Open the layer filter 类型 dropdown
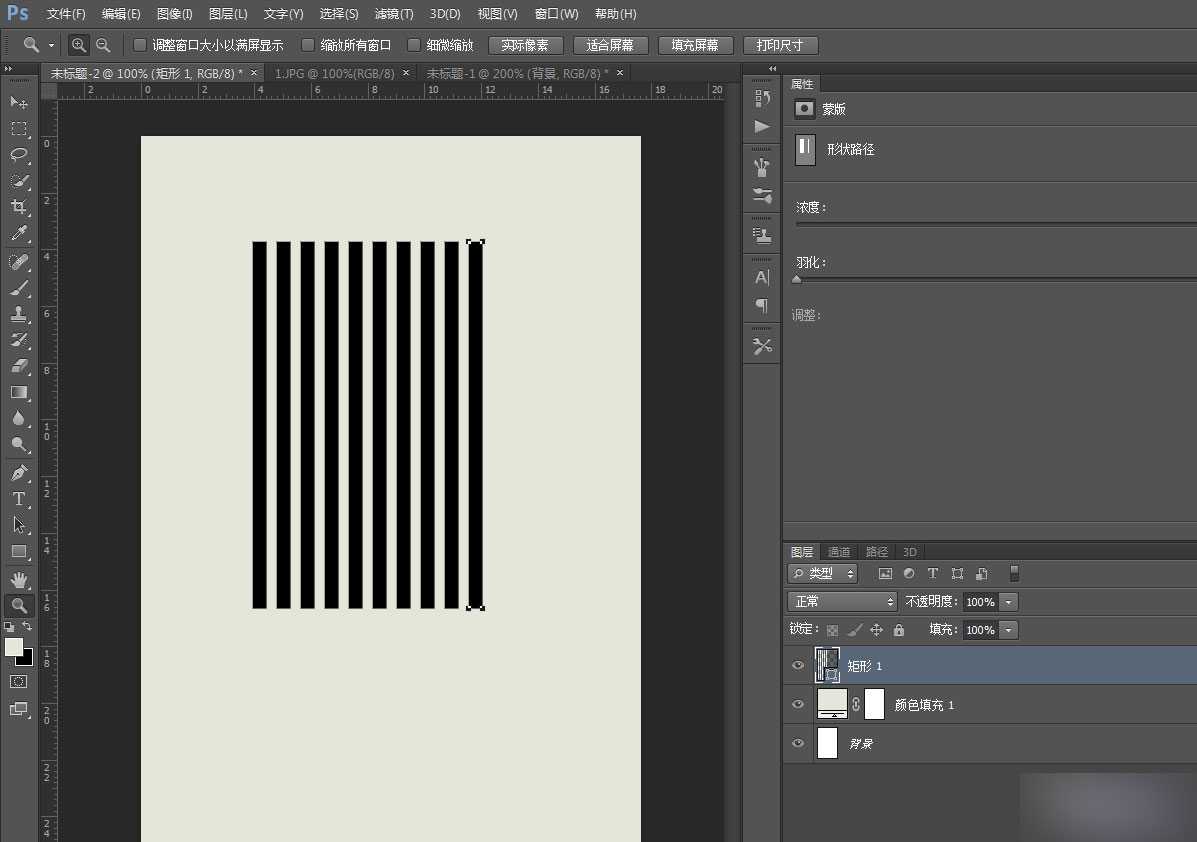 click(x=823, y=574)
